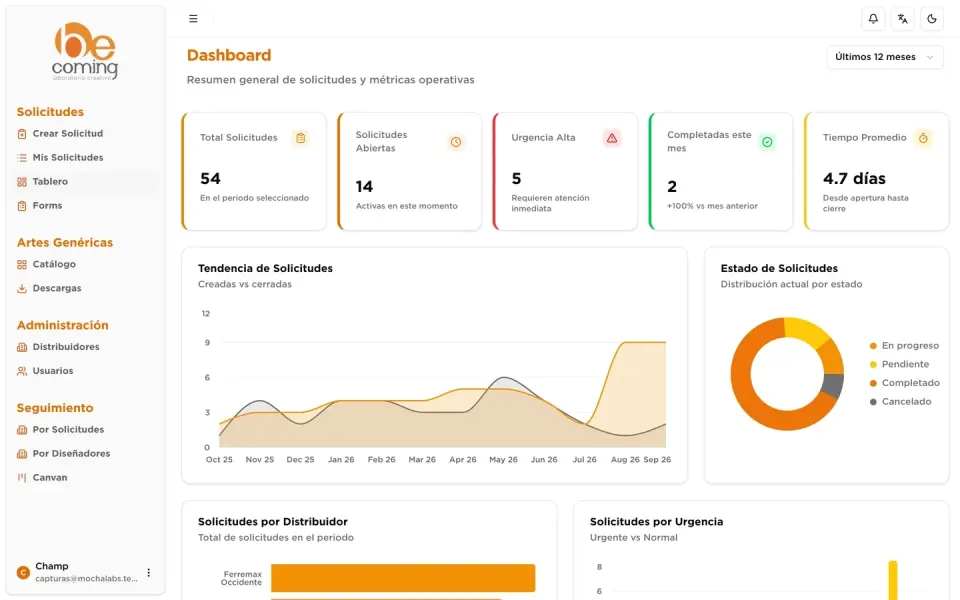Click the Solicitudes por Distribuidor heading
Screen dimensions: 960x600
pyautogui.click(x=272, y=522)
